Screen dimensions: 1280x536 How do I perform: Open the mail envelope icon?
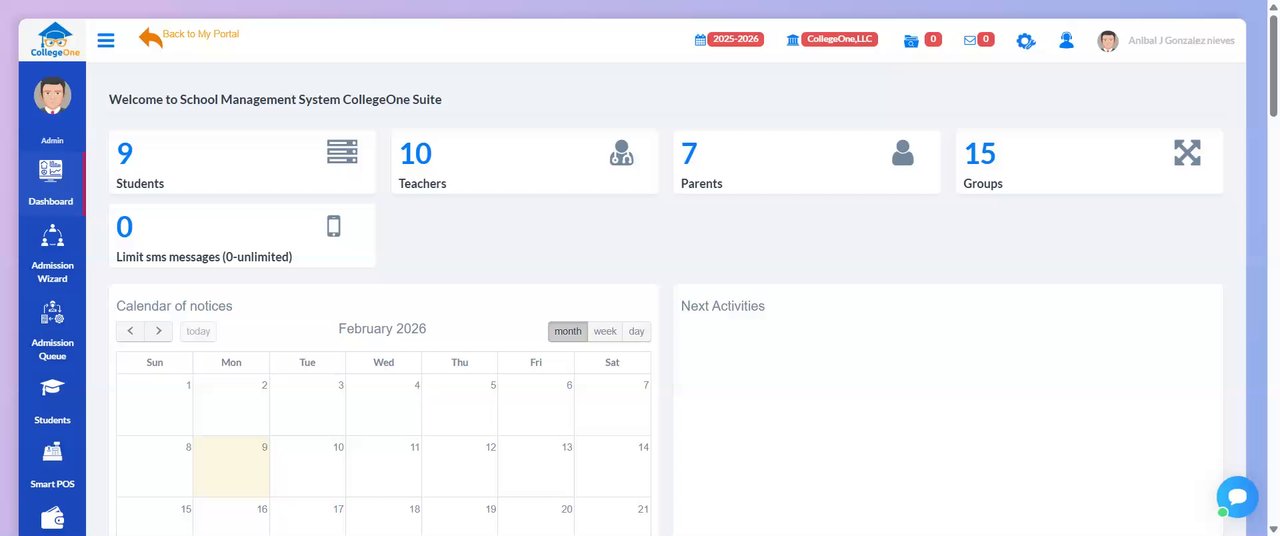point(970,40)
